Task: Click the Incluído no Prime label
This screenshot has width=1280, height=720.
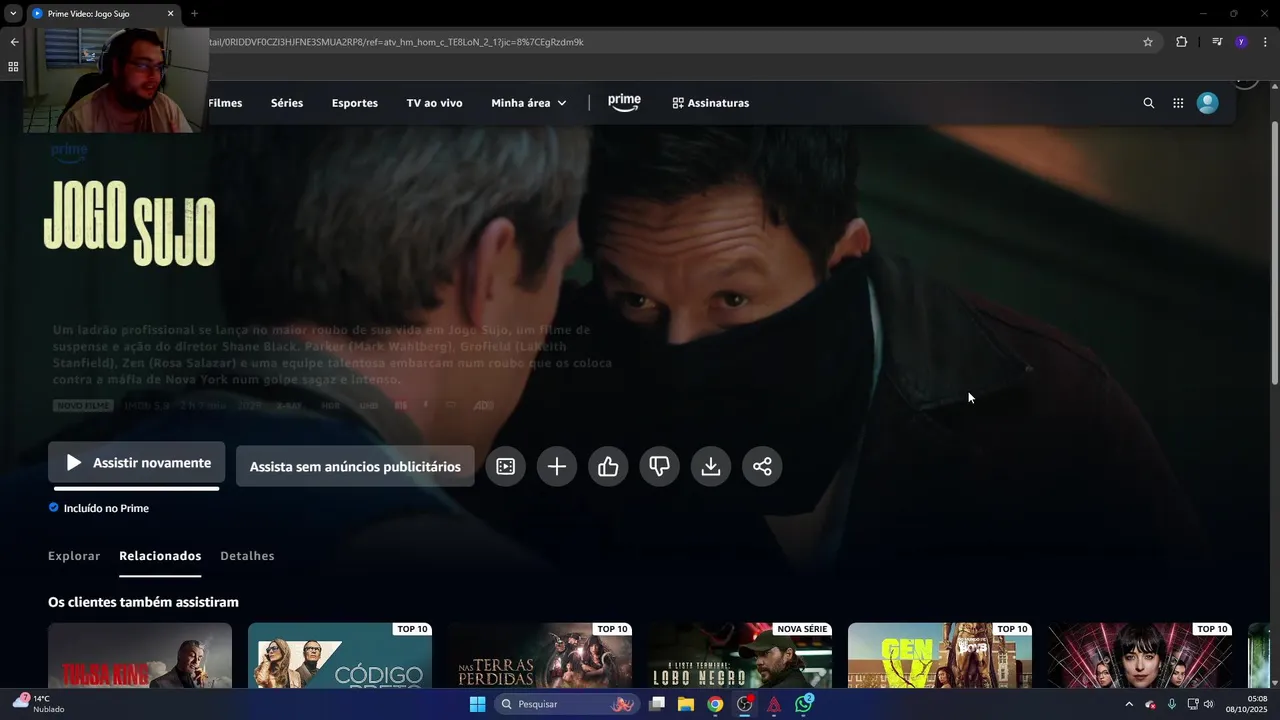Action: click(99, 508)
